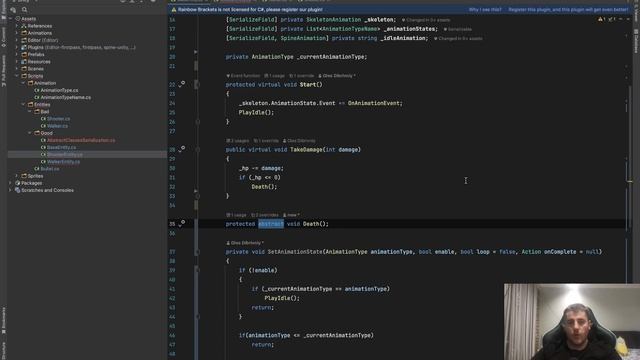Click the gutter icon beside the Death() line
The height and width of the screenshot is (360, 640).
[x=182, y=223]
